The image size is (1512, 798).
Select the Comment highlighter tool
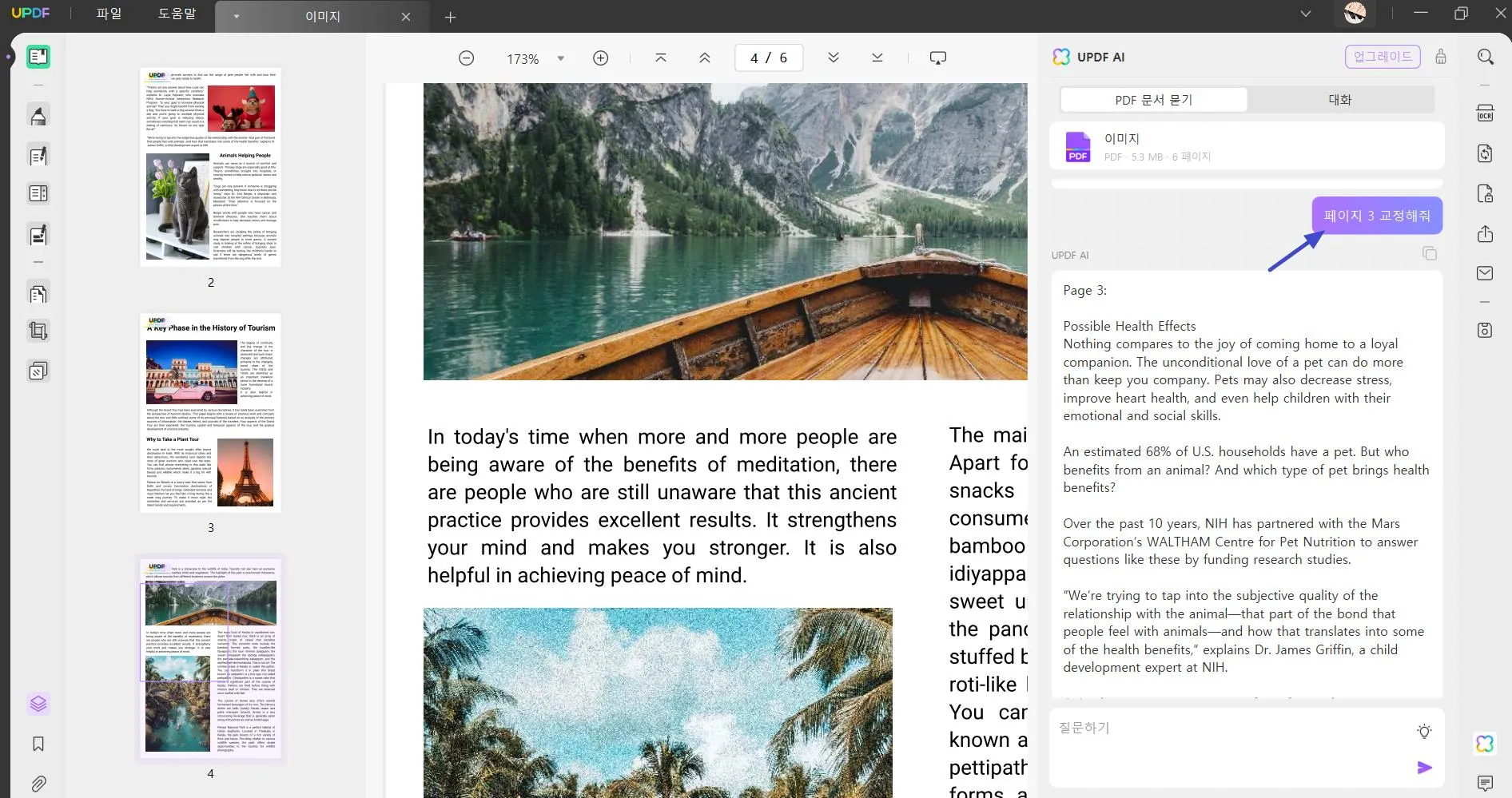point(38,116)
